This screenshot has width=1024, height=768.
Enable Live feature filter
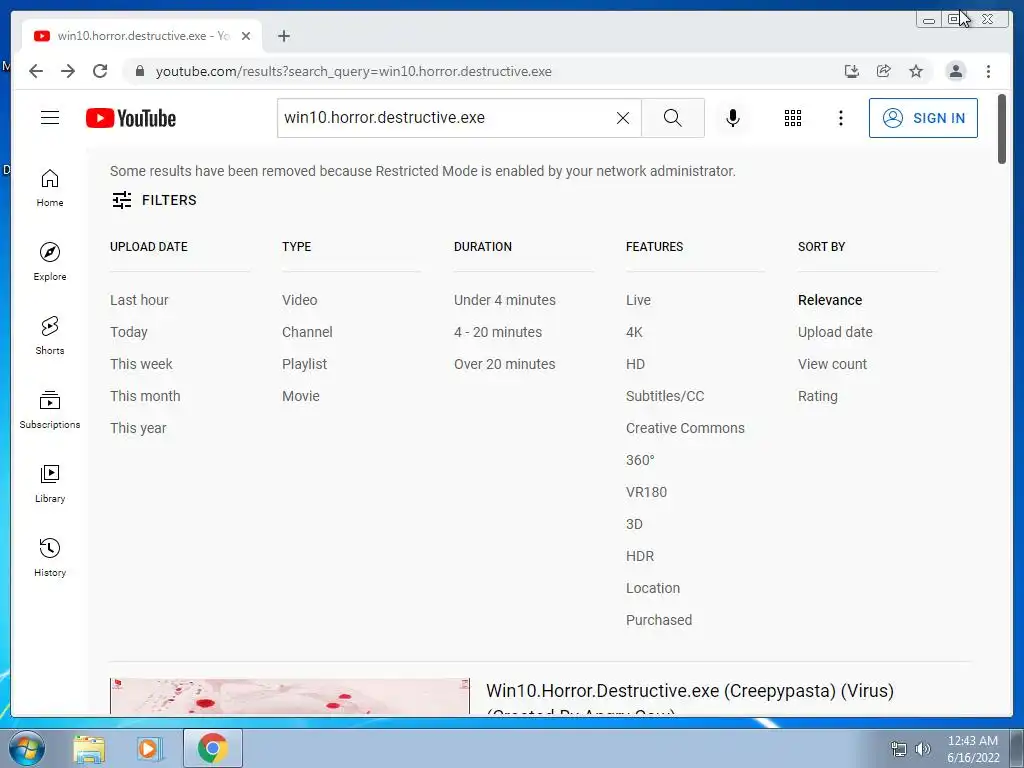(638, 300)
